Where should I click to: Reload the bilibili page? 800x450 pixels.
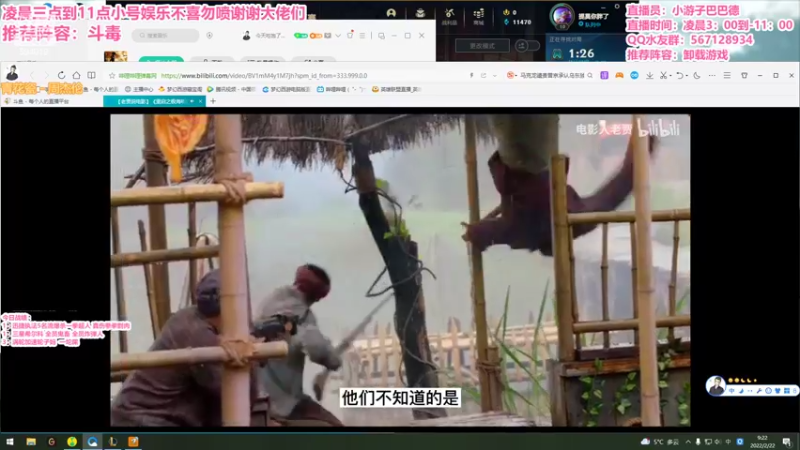(61, 75)
